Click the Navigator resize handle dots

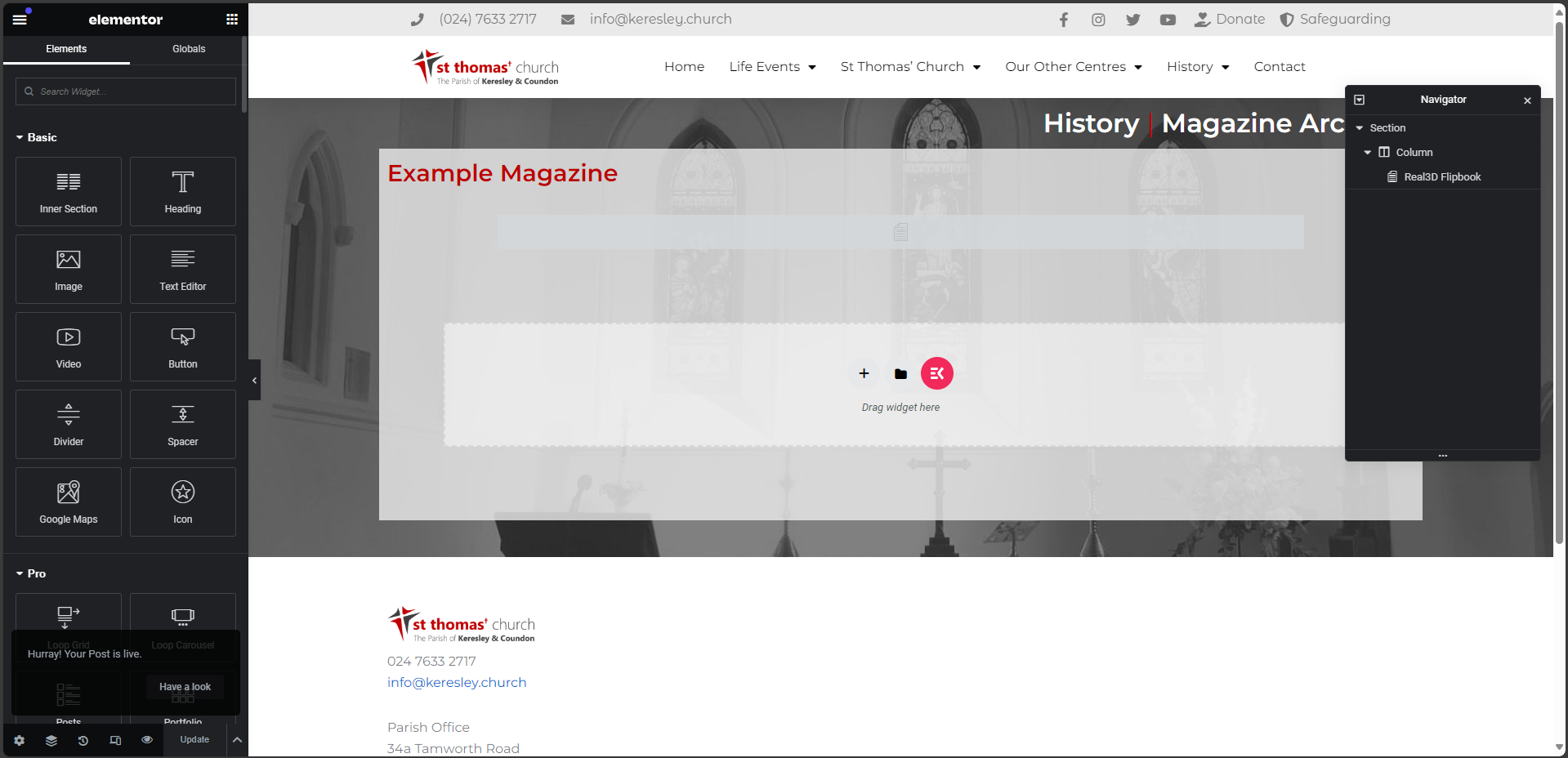tap(1443, 456)
